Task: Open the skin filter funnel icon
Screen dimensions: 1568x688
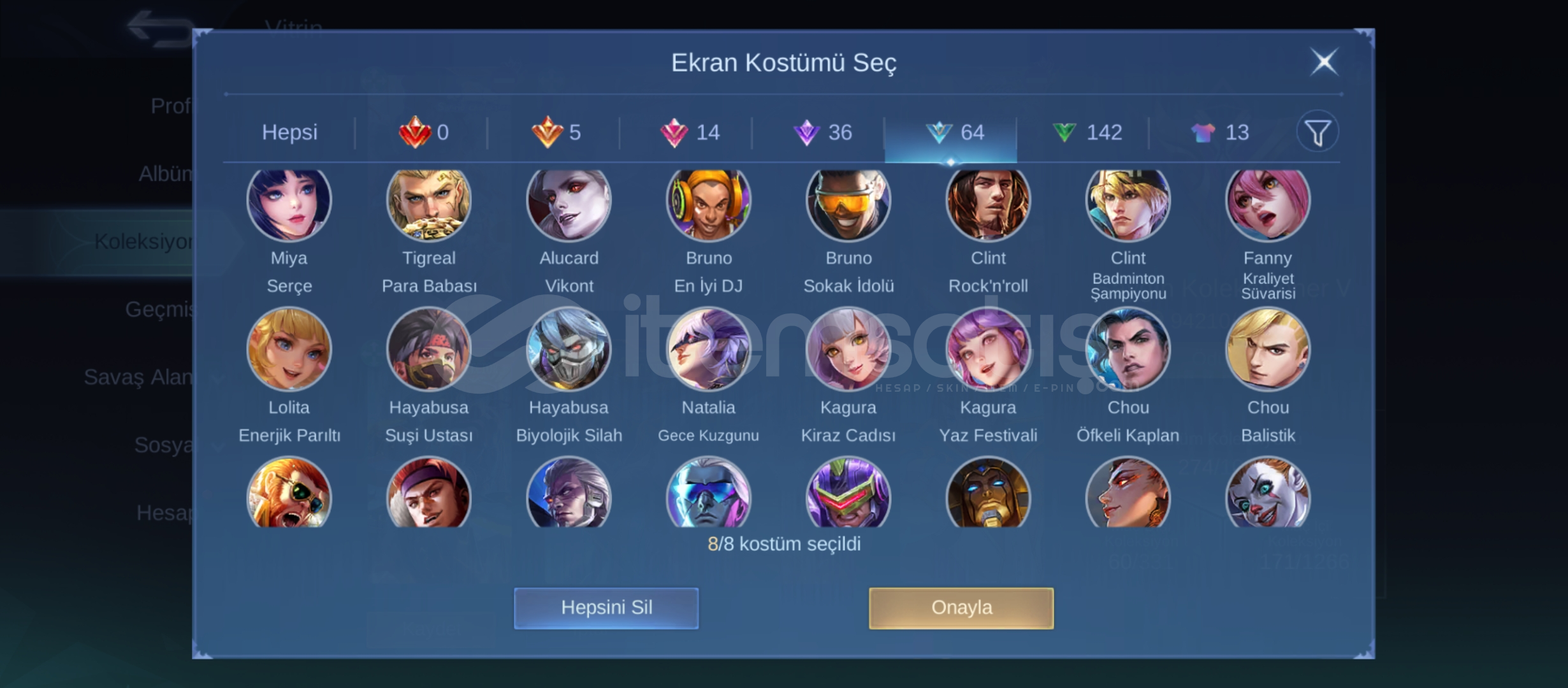Action: point(1318,133)
